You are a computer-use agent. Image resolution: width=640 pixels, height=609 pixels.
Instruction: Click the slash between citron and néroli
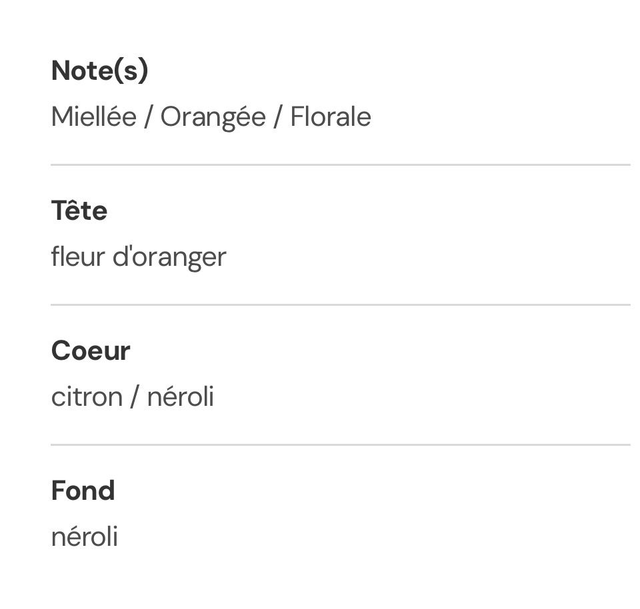point(133,397)
